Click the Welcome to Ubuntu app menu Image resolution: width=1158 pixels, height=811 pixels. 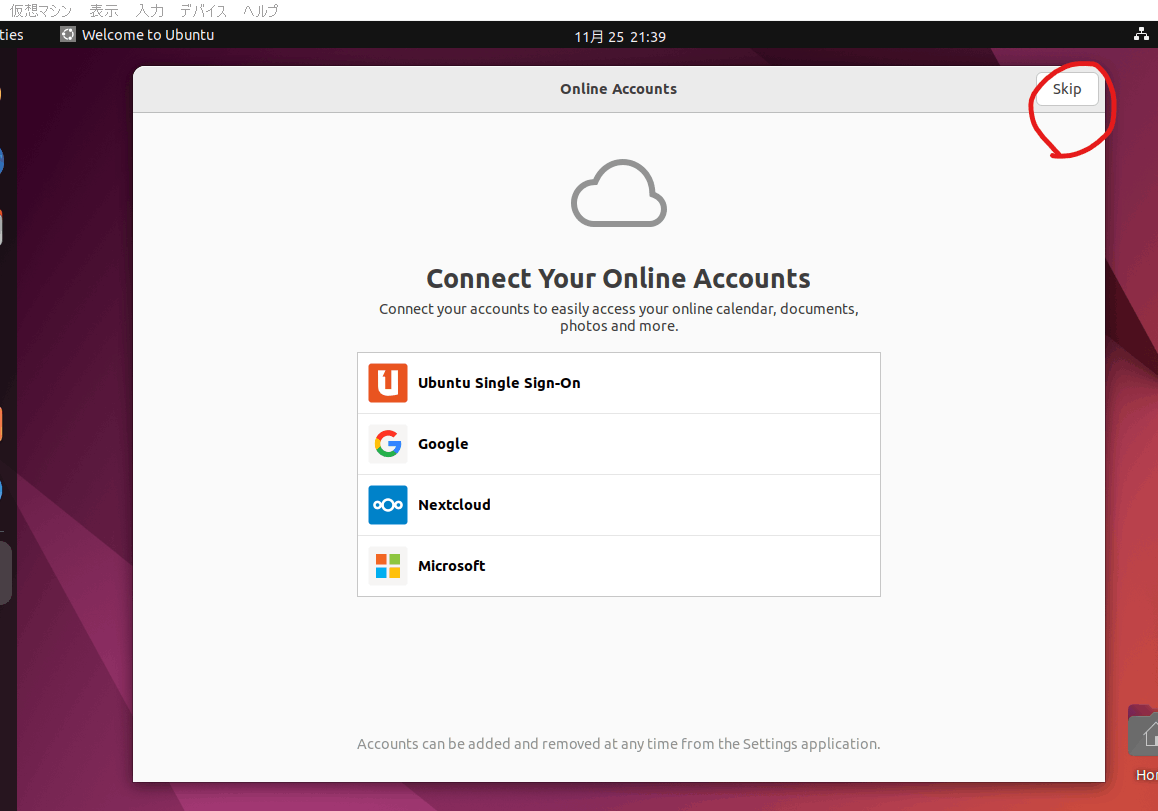(137, 35)
